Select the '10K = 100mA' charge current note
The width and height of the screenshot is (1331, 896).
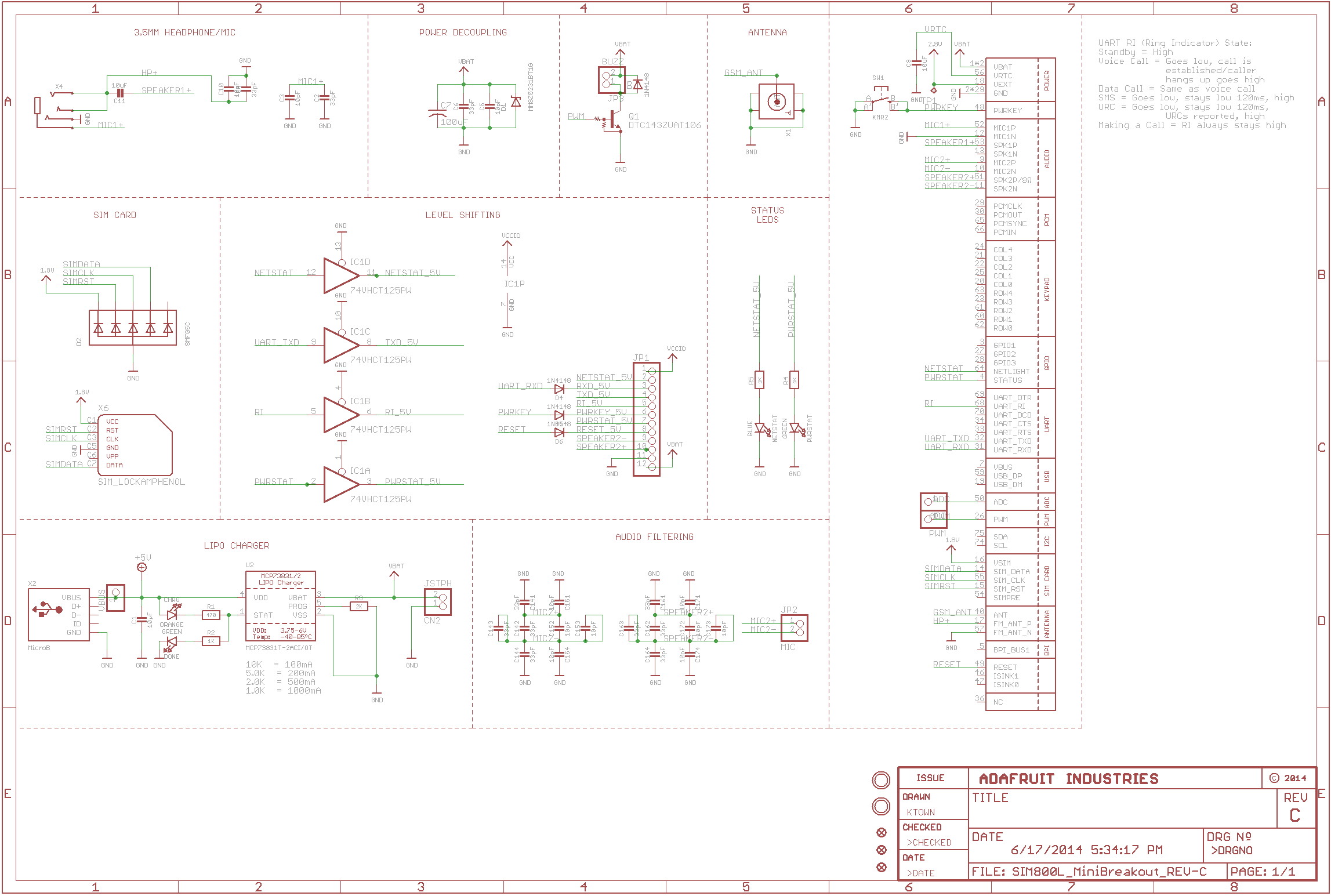click(280, 665)
